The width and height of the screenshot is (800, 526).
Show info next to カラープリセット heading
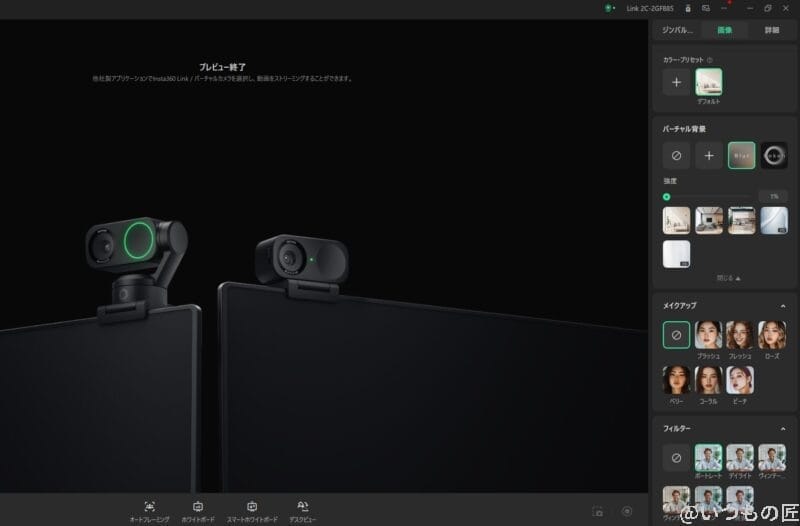[x=710, y=60]
